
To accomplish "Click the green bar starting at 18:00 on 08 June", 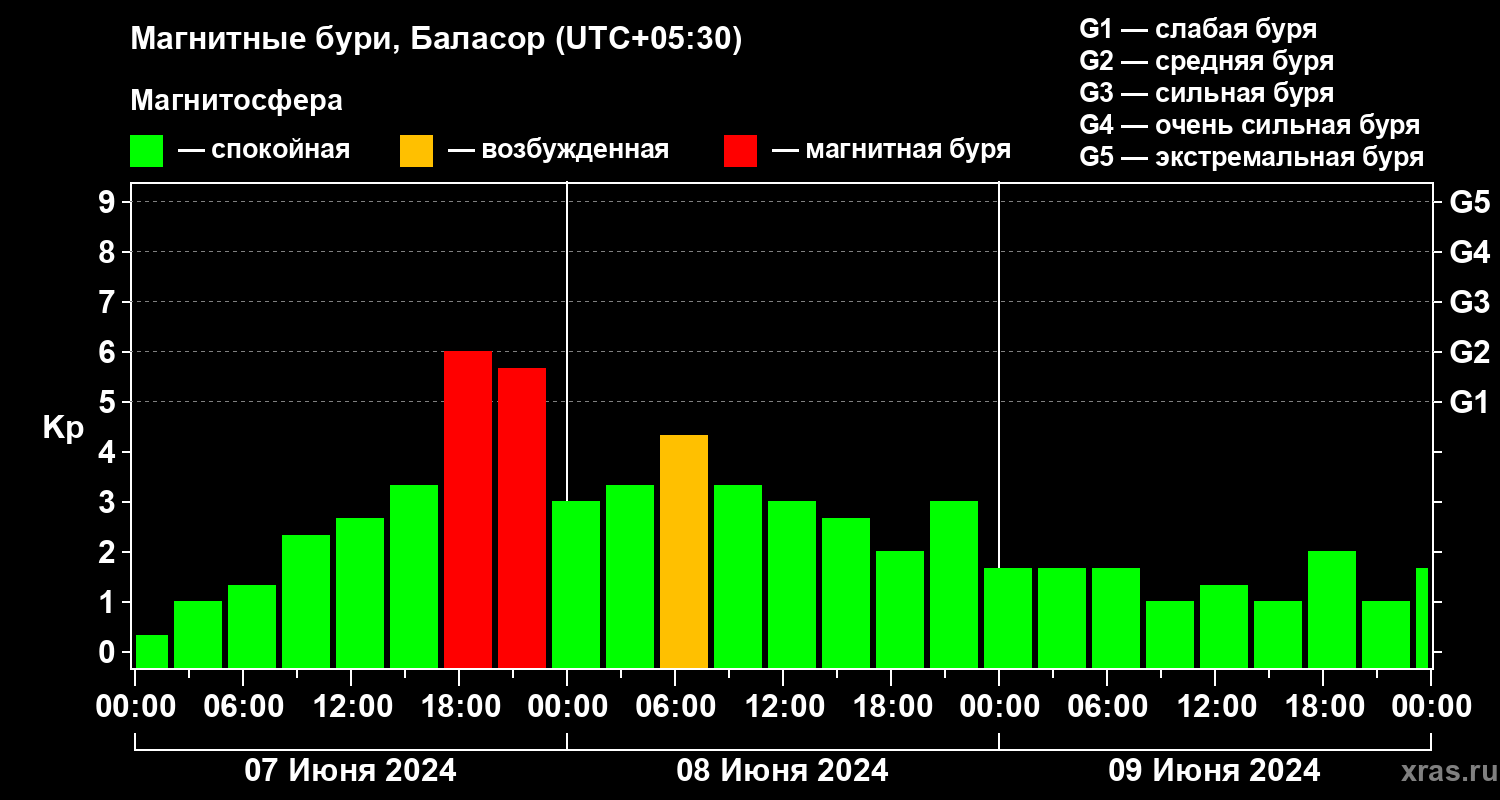I will (900, 610).
